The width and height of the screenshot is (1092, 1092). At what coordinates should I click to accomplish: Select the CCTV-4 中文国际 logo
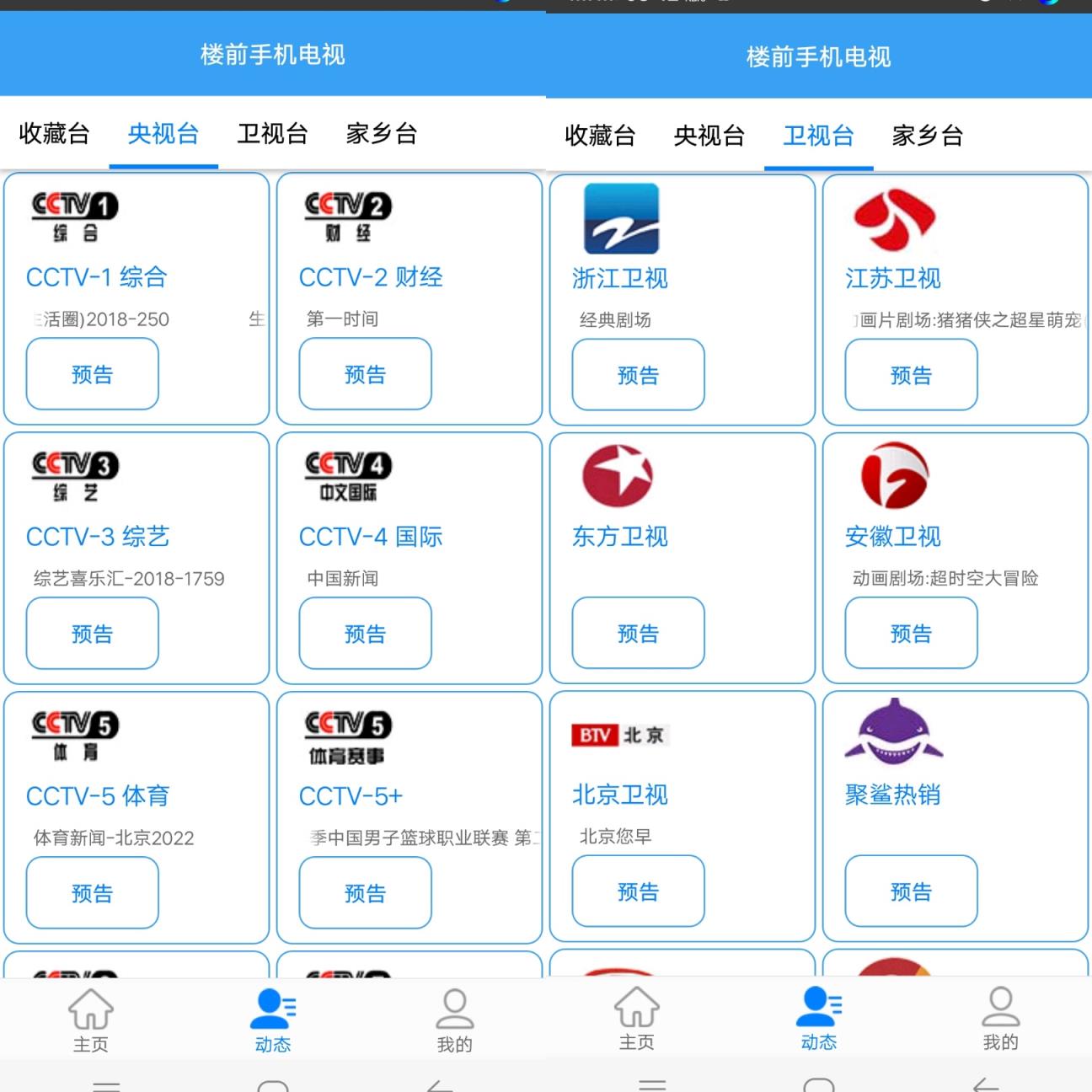pos(346,474)
